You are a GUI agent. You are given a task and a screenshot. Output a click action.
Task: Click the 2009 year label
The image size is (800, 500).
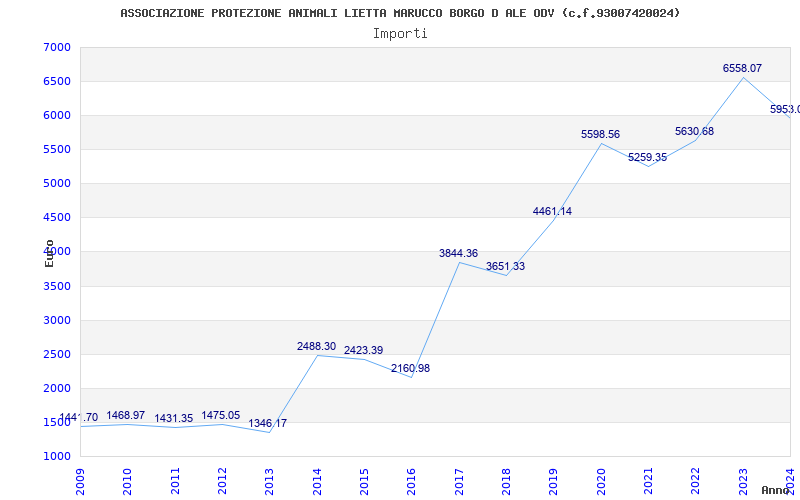click(80, 482)
